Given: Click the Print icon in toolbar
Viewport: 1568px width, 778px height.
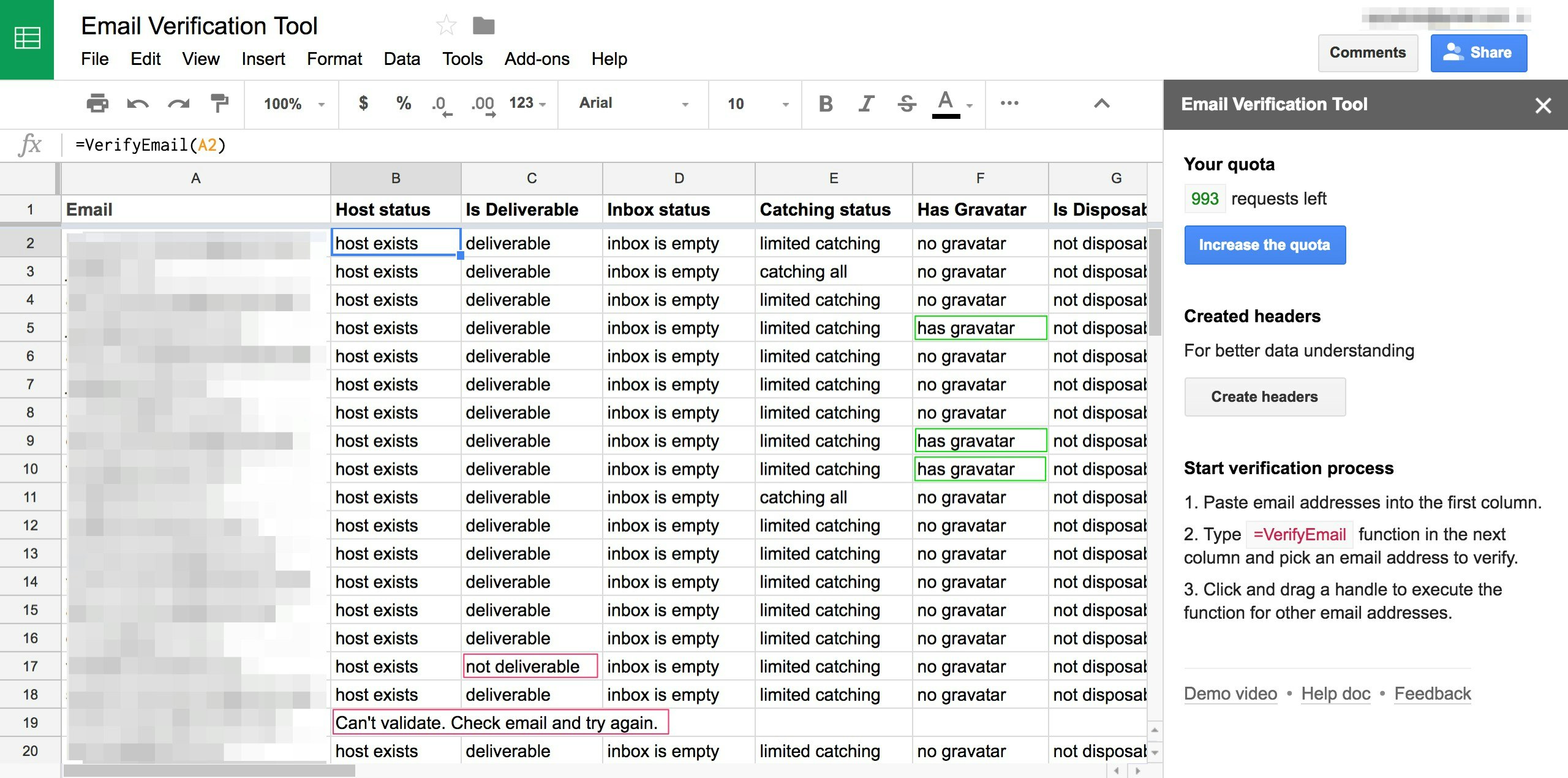Looking at the screenshot, I should click(x=97, y=103).
